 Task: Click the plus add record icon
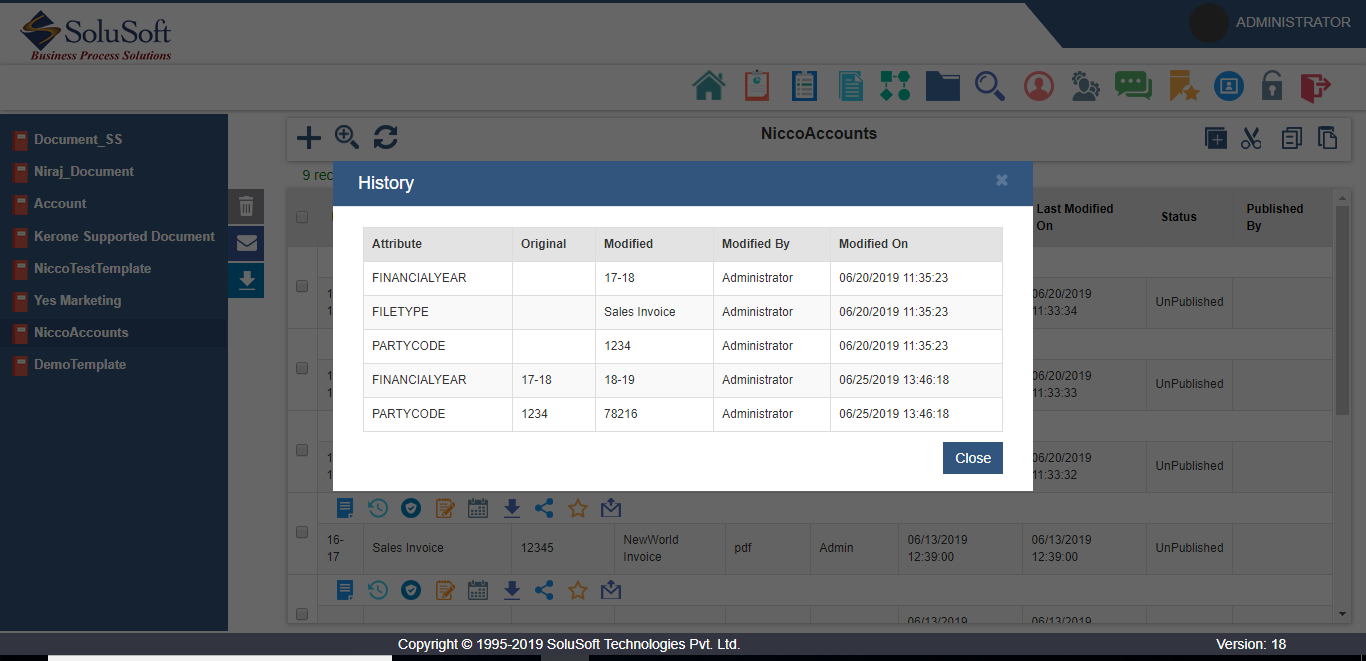[x=309, y=137]
